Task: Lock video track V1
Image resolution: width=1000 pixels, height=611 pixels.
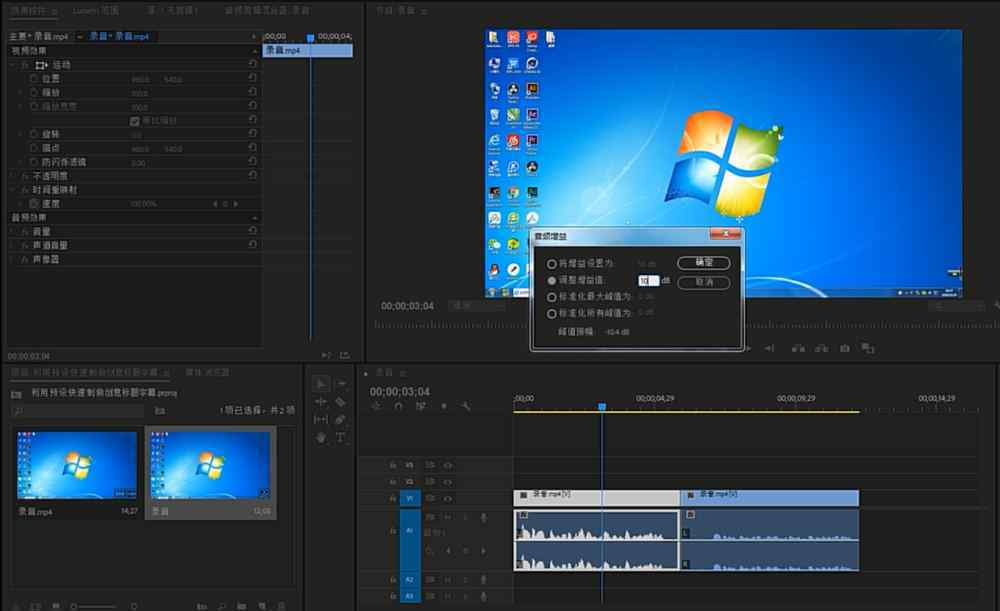Action: pyautogui.click(x=393, y=498)
